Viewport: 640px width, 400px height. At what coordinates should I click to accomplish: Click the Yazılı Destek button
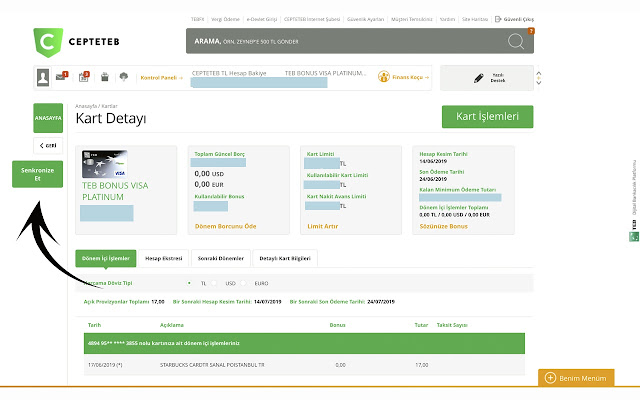pyautogui.click(x=487, y=78)
